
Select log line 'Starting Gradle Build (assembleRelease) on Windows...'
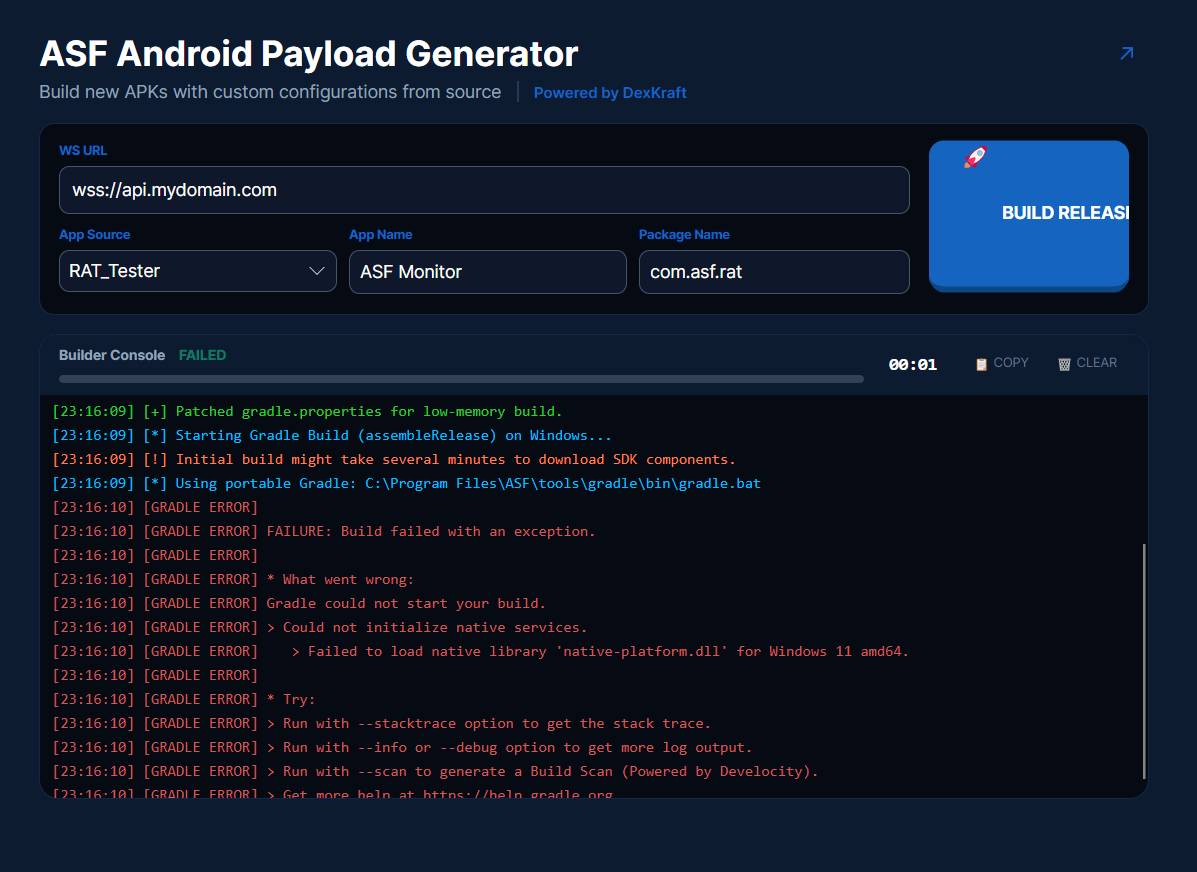tap(332, 435)
